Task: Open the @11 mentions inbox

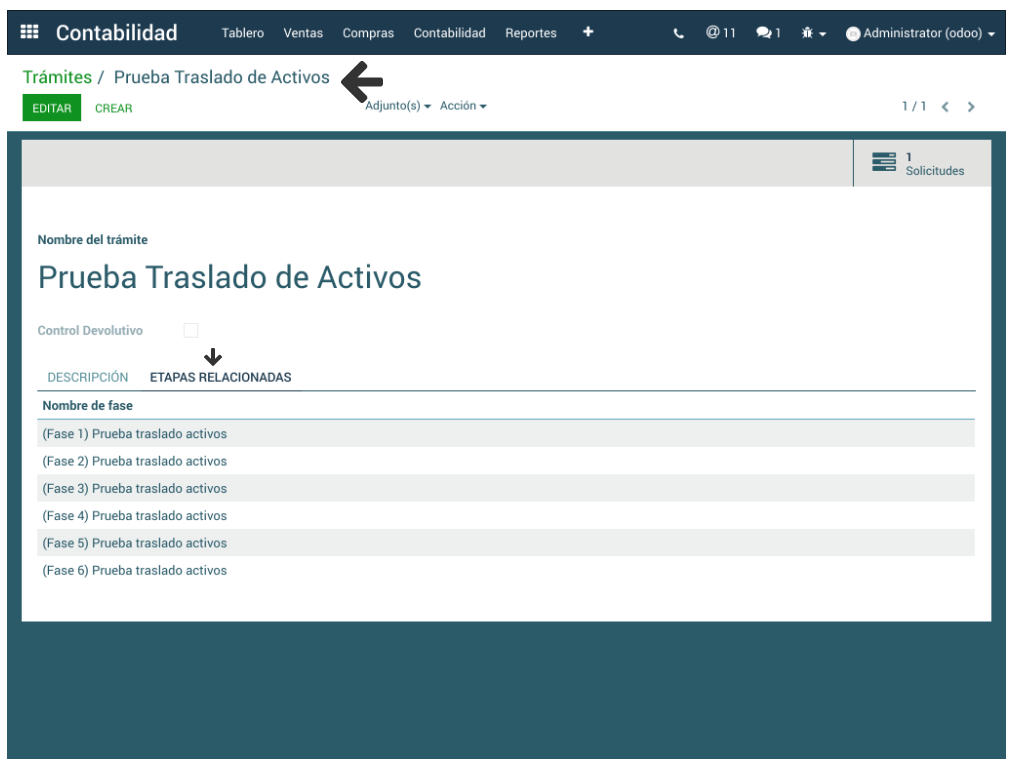Action: pyautogui.click(x=720, y=33)
